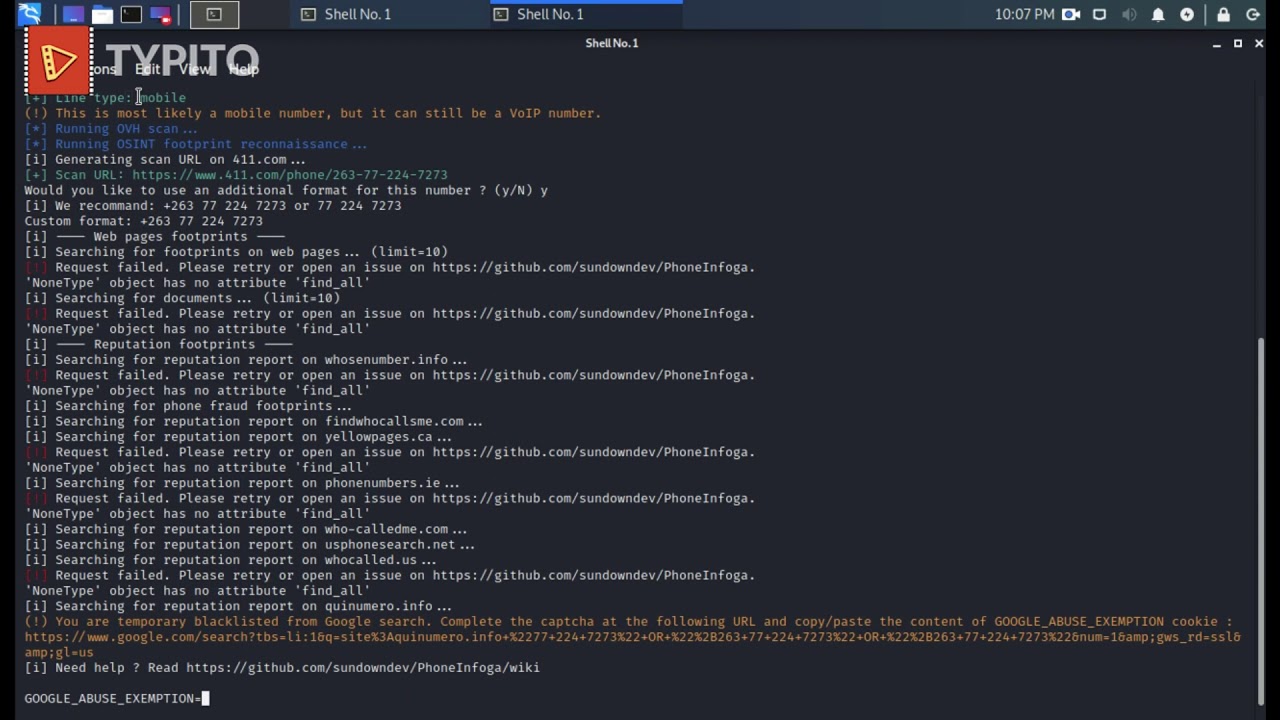Click the quinumero.info reputation line
This screenshot has width=1280, height=720.
coord(238,606)
